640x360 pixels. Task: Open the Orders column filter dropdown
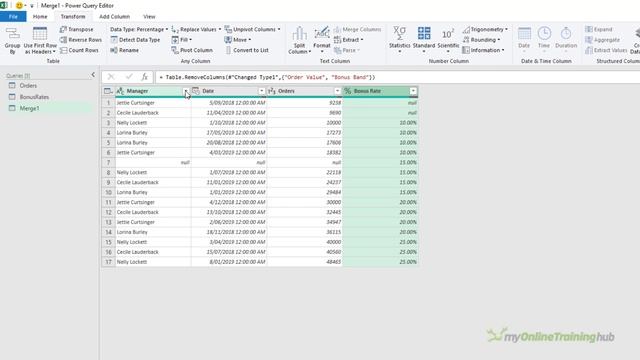[x=338, y=91]
